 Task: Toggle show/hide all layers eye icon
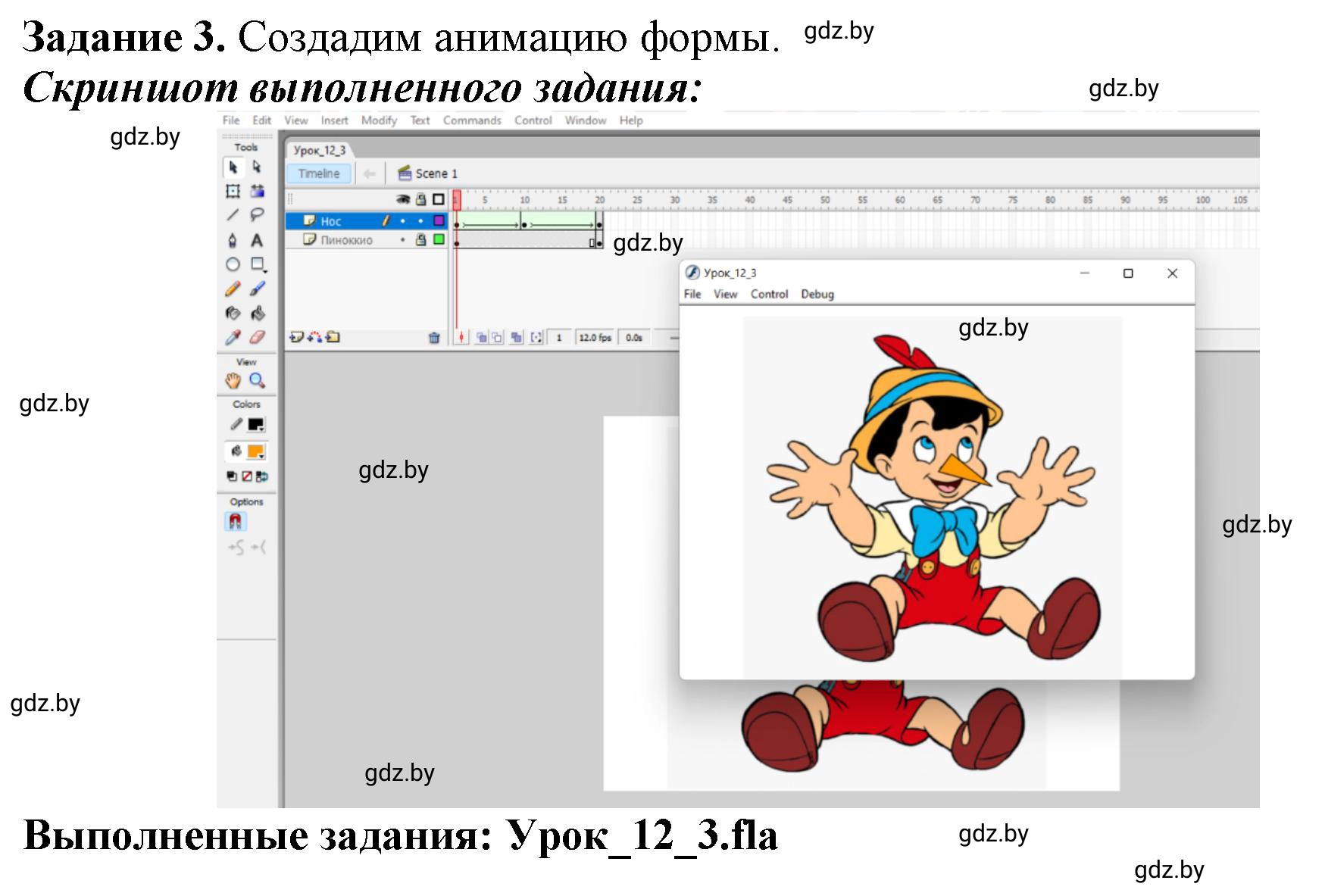[x=403, y=200]
